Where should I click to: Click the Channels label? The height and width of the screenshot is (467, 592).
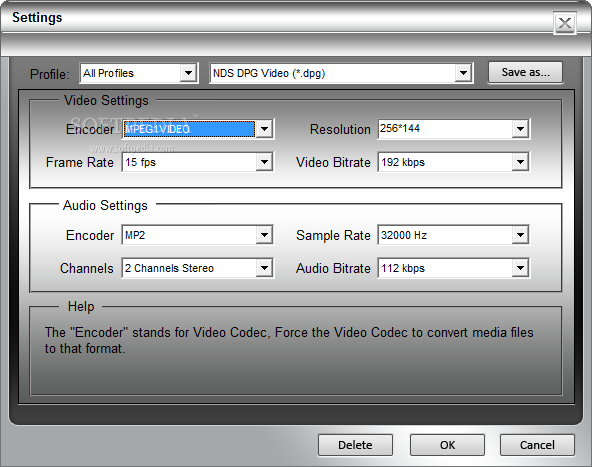coord(87,268)
